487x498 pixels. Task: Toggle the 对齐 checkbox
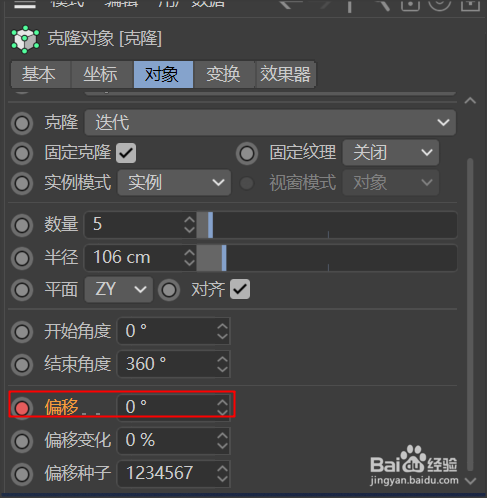240,289
